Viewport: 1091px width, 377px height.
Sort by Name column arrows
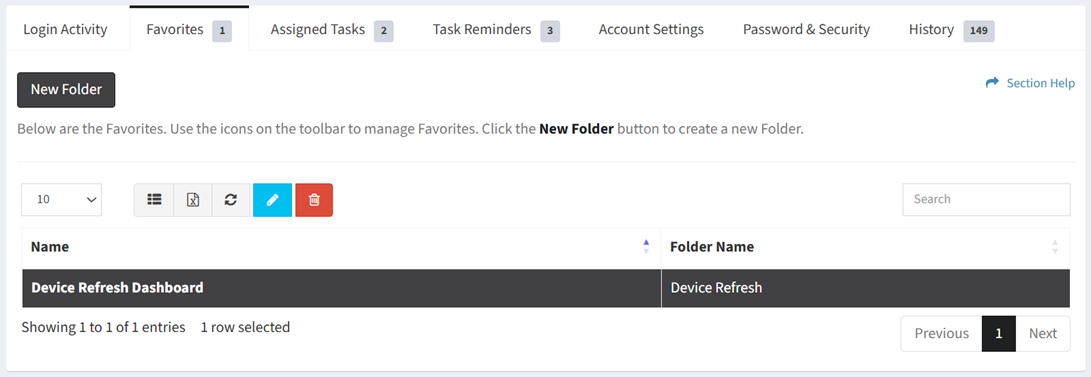click(x=646, y=247)
